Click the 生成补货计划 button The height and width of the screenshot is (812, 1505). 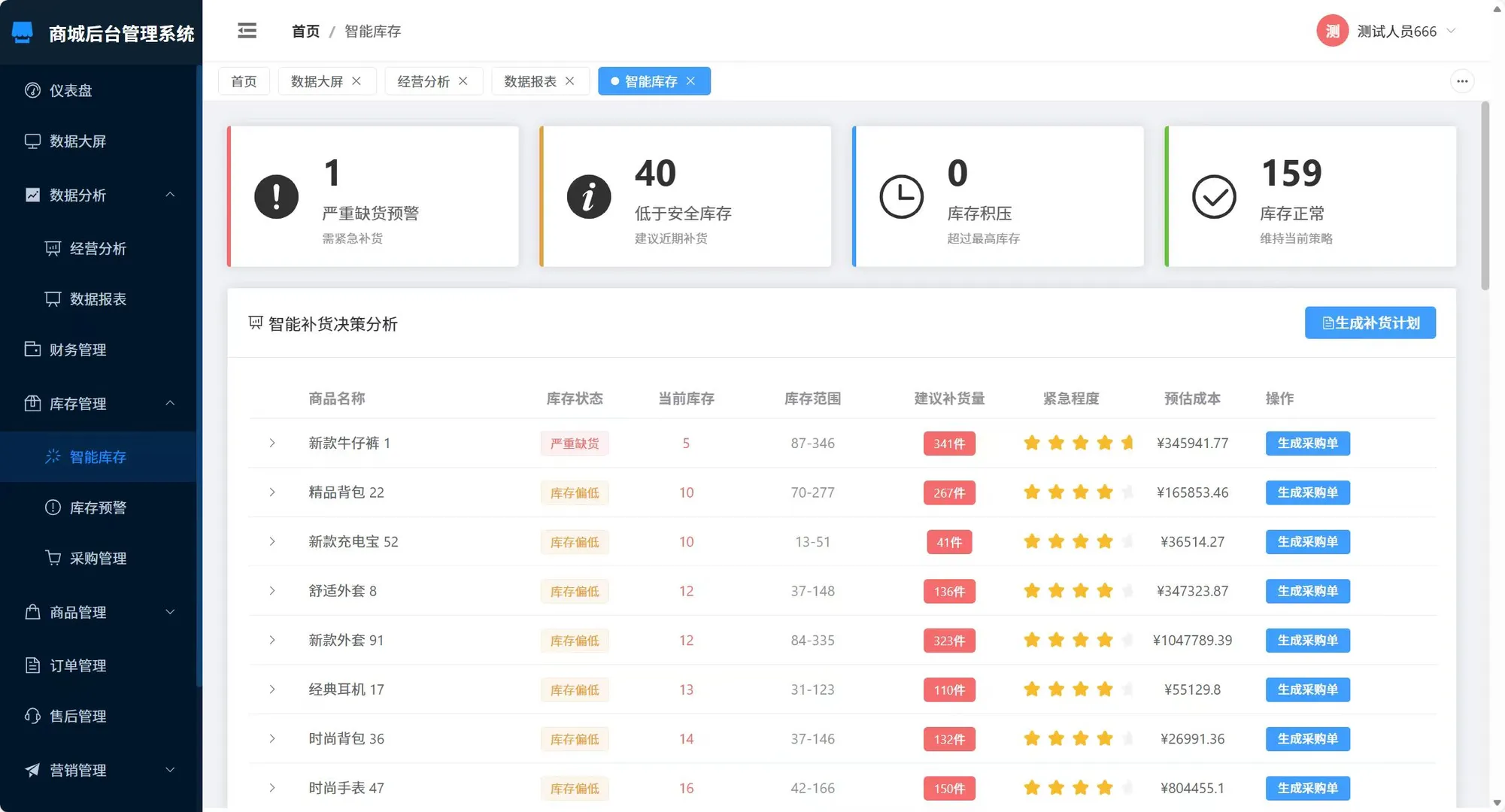1370,322
